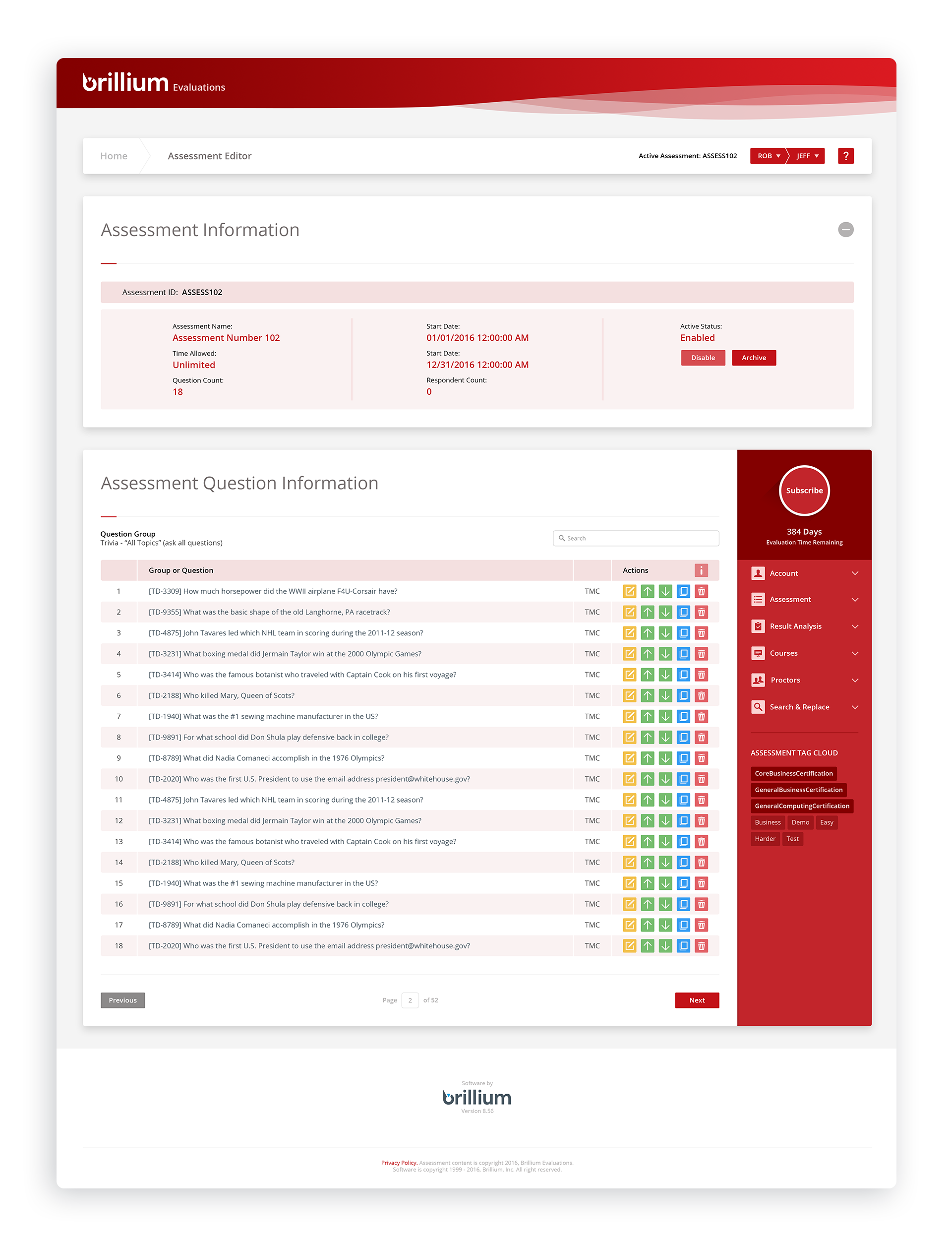Edit question in row 16
Viewport: 952px width, 1242px height.
(629, 904)
